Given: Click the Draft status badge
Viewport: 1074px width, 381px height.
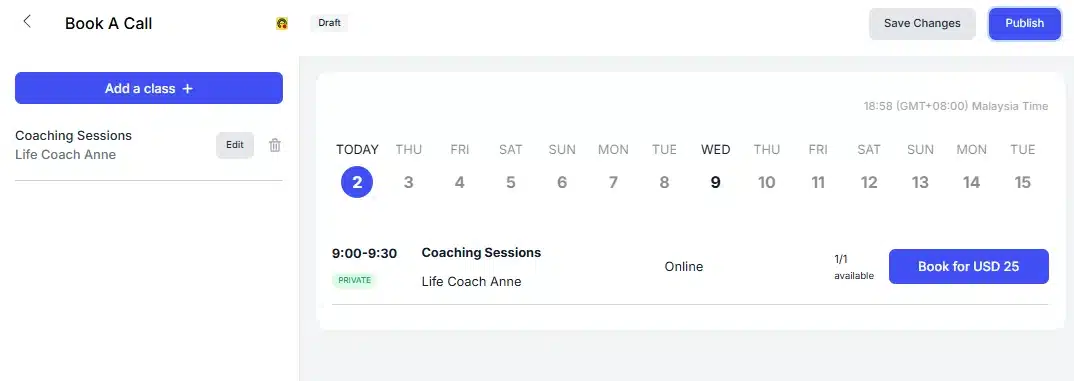Looking at the screenshot, I should pyautogui.click(x=329, y=23).
